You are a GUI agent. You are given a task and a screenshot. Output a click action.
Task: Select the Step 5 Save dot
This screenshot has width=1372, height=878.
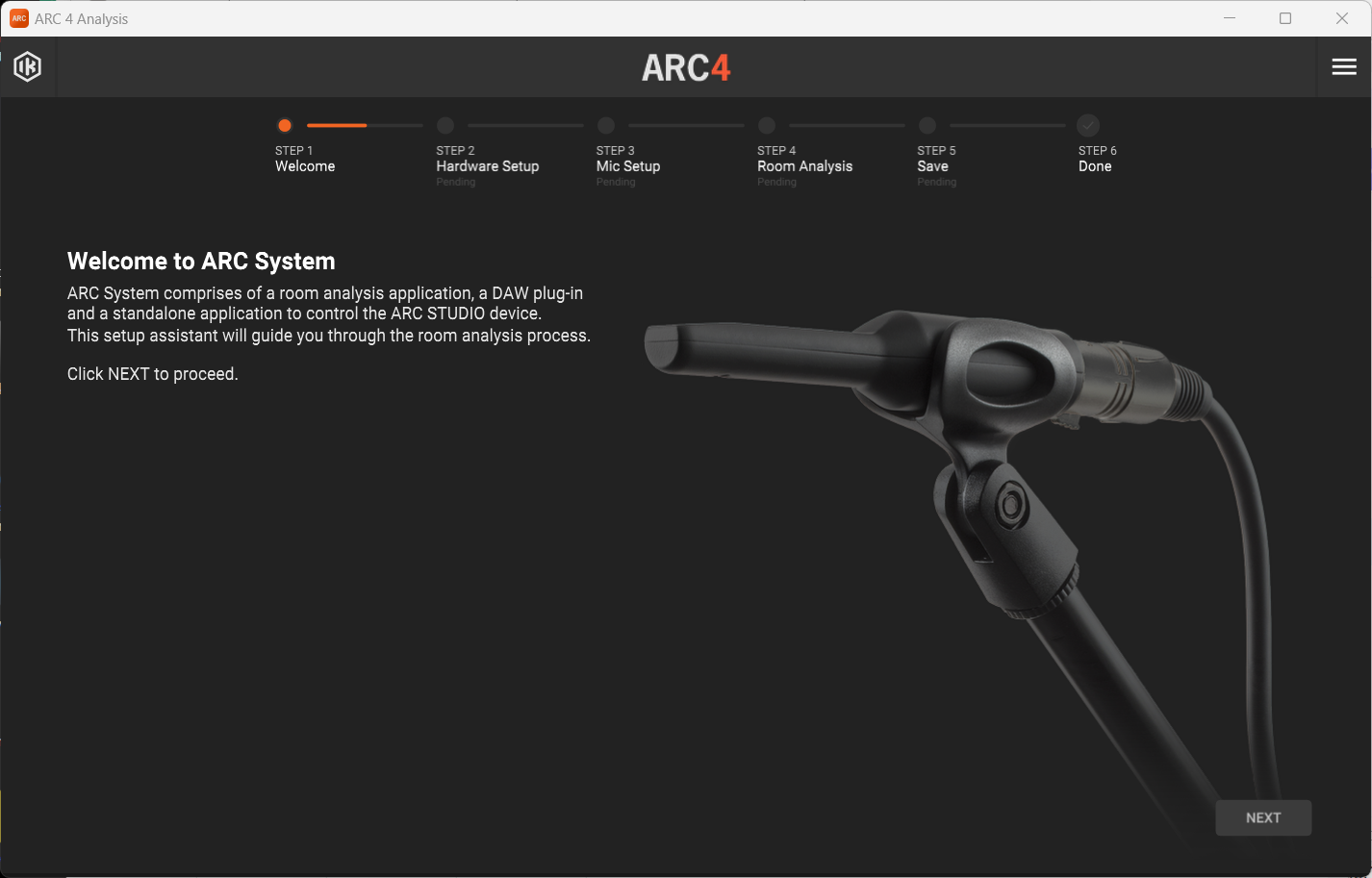point(927,125)
